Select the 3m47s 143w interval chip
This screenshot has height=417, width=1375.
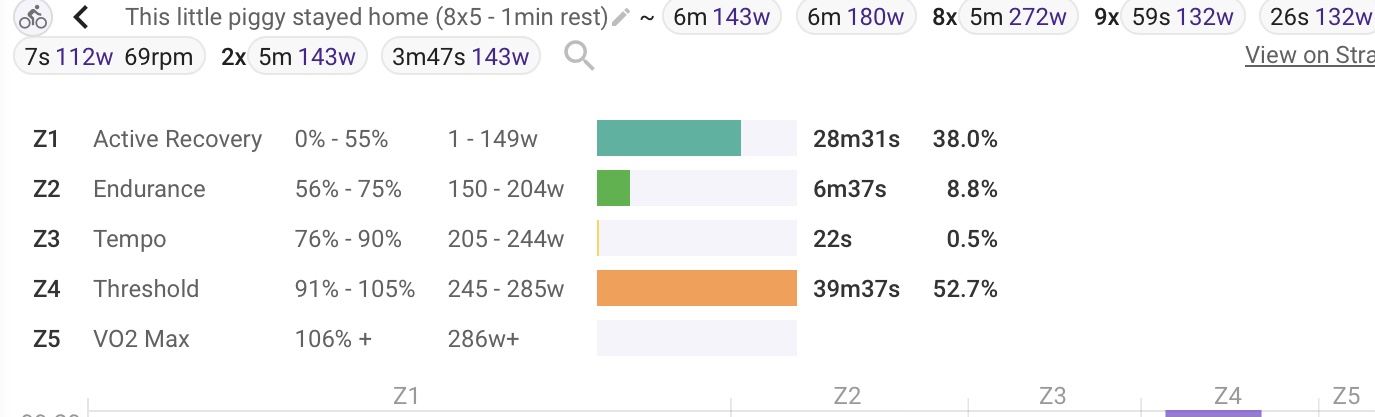[x=460, y=57]
